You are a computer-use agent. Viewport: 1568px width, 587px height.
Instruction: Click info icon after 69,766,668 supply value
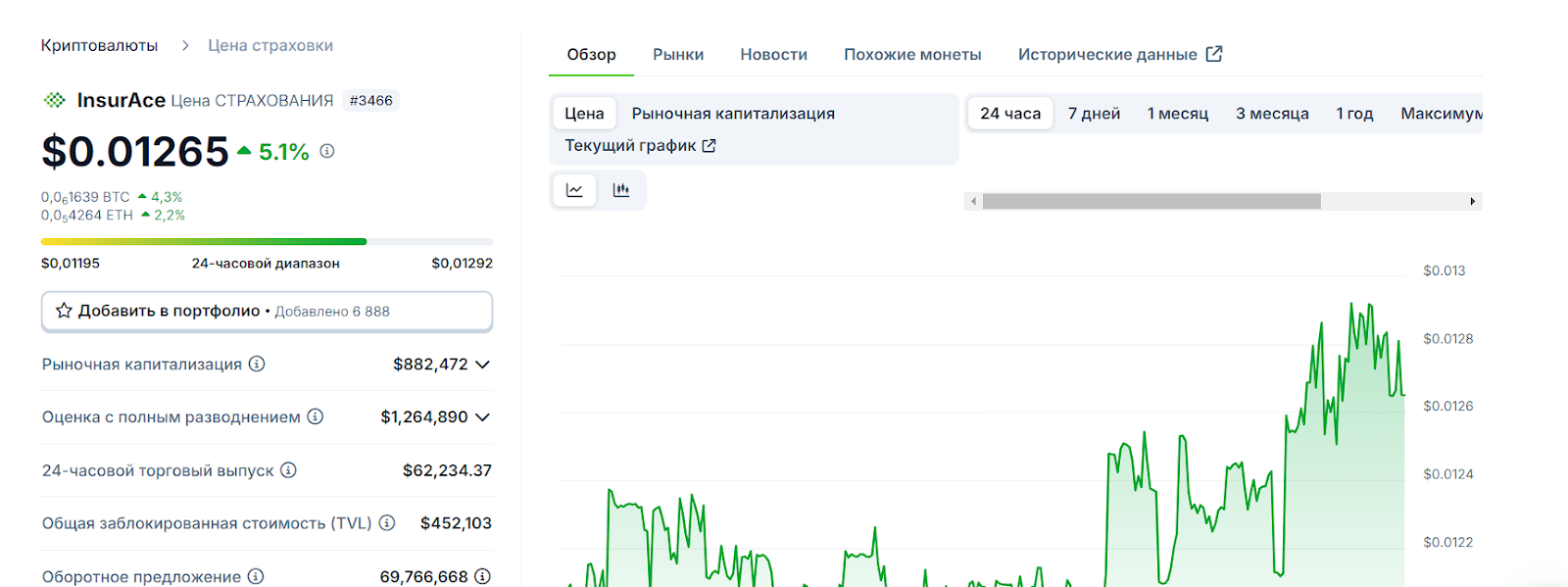(482, 576)
